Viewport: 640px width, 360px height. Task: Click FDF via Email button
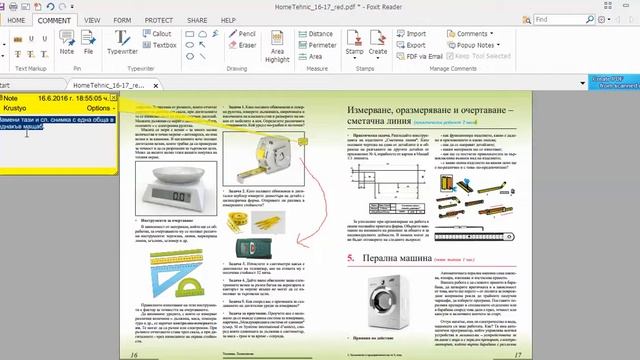420,56
